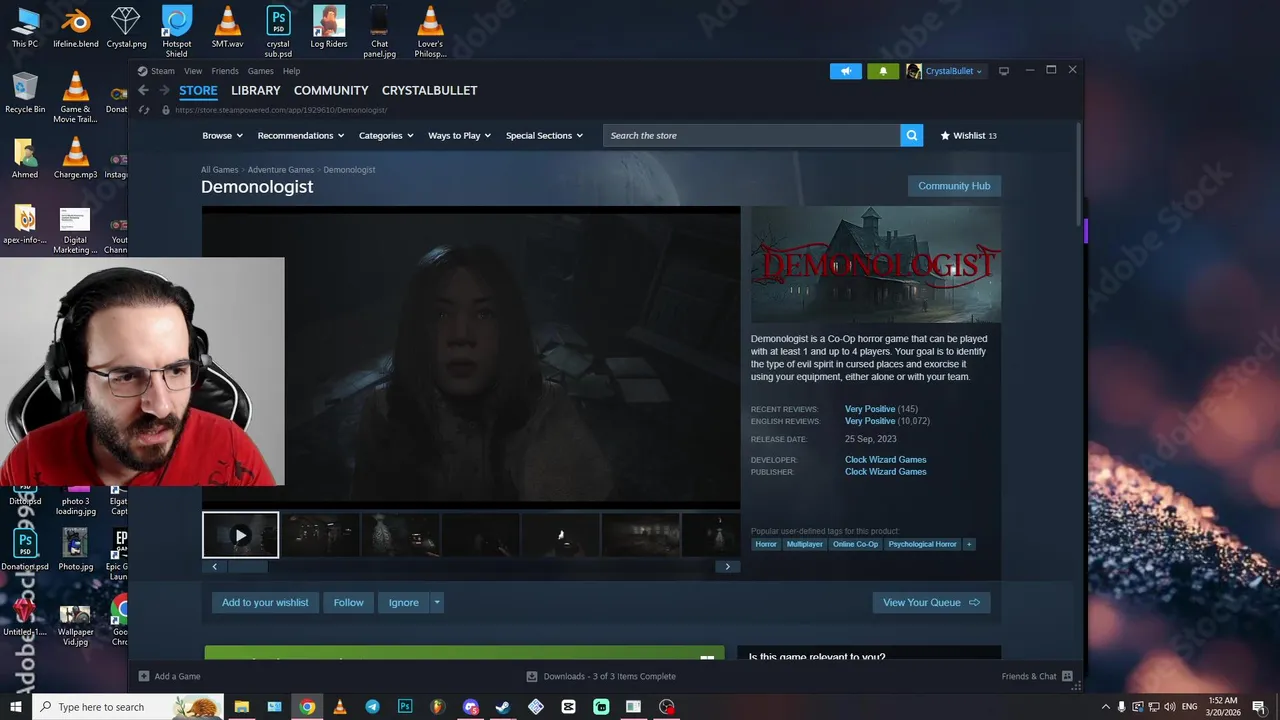This screenshot has width=1280, height=720.
Task: Open the CrystalBullet account dropdown
Action: 954,71
